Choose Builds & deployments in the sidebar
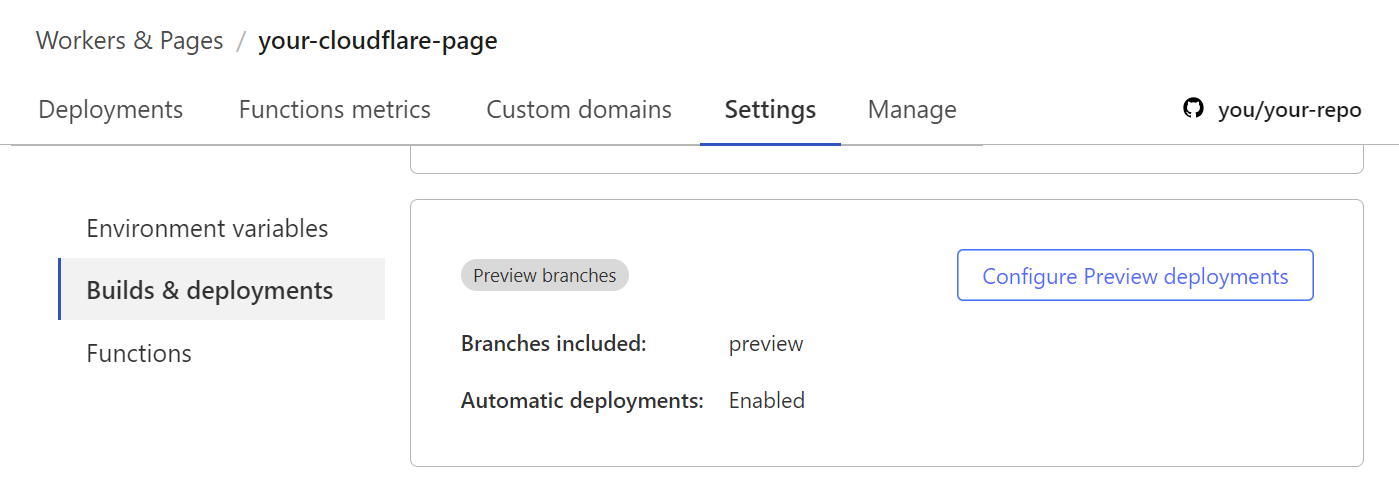This screenshot has height=494, width=1399. [x=210, y=290]
